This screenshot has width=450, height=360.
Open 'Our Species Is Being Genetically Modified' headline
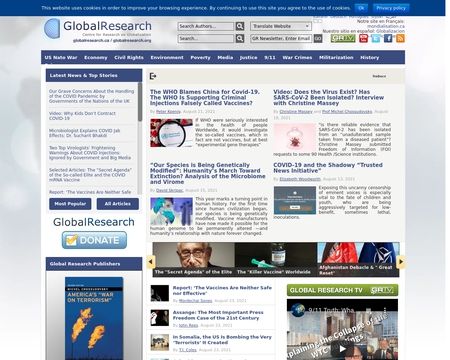coord(208,173)
